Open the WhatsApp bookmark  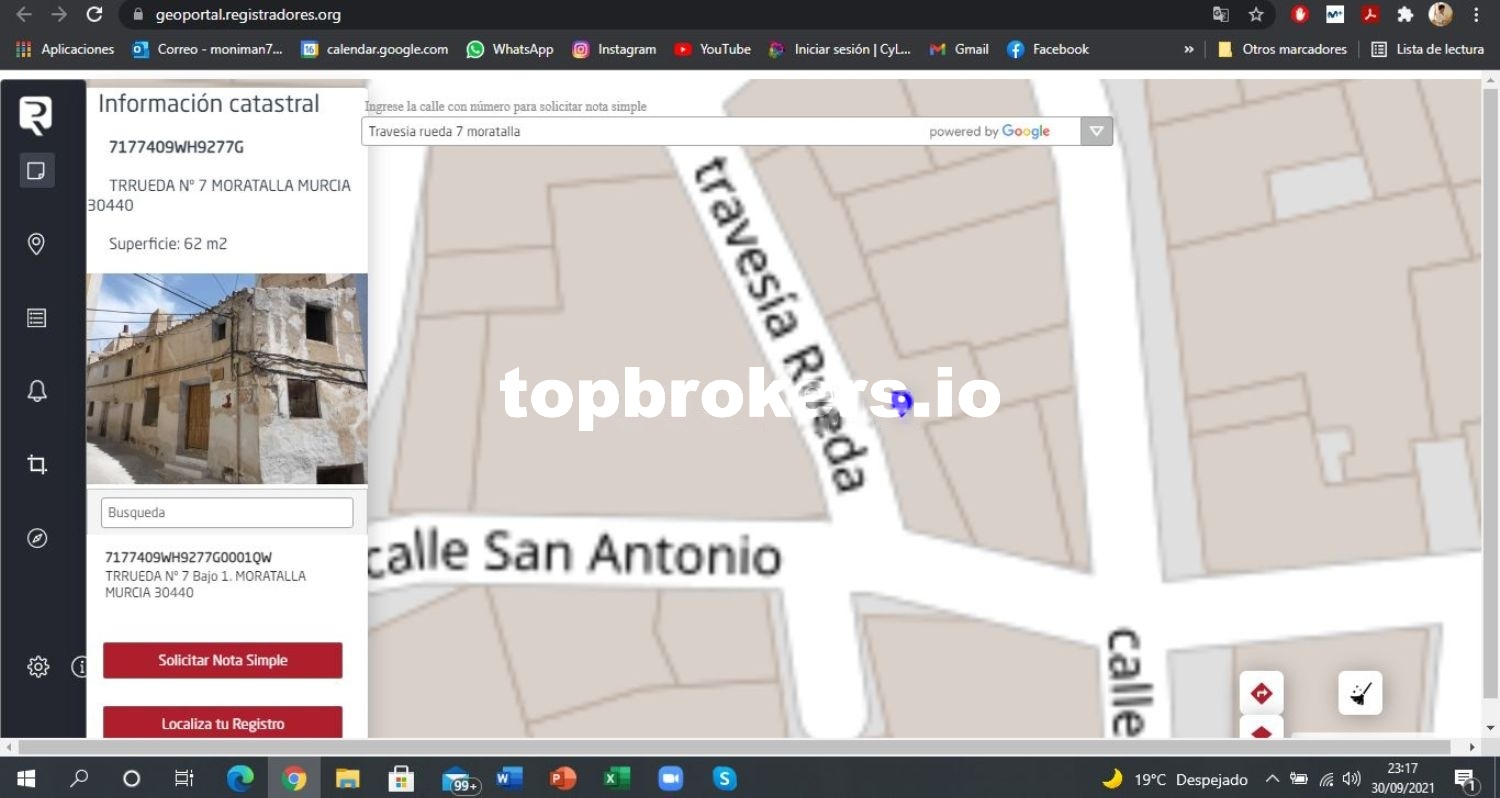pyautogui.click(x=510, y=49)
